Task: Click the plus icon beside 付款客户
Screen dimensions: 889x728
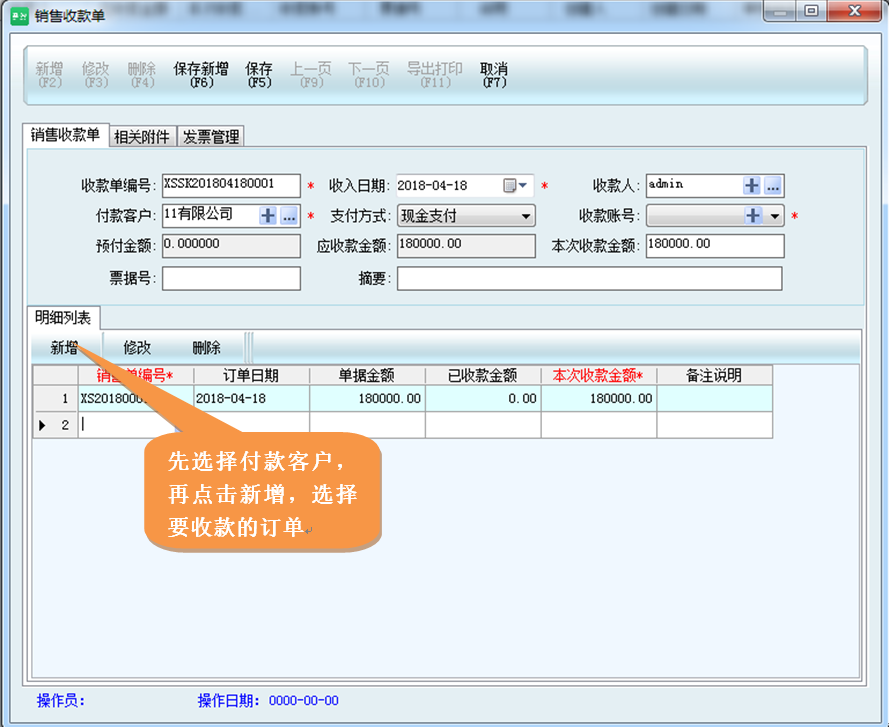Action: [x=268, y=216]
